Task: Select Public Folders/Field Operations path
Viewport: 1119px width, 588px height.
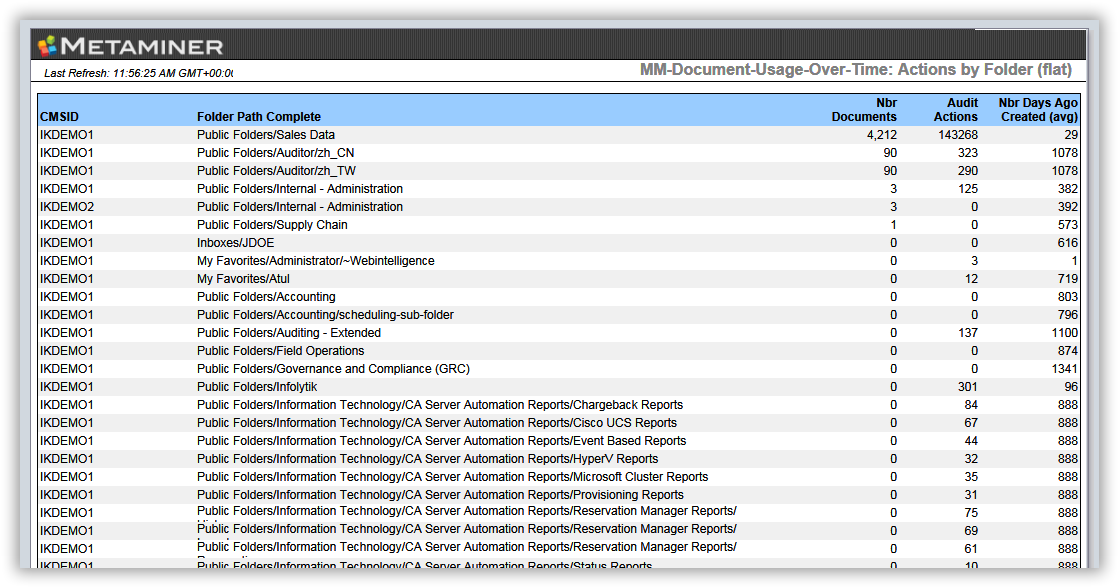Action: (280, 351)
